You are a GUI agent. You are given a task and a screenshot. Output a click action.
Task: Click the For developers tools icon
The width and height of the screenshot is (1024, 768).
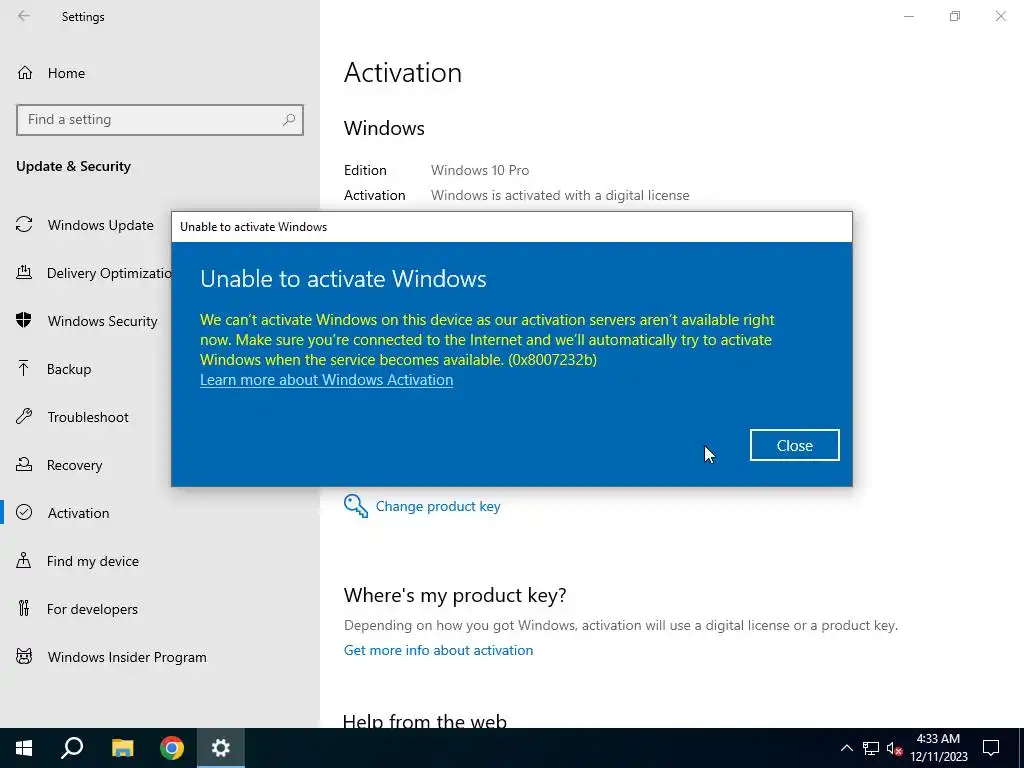click(24, 609)
